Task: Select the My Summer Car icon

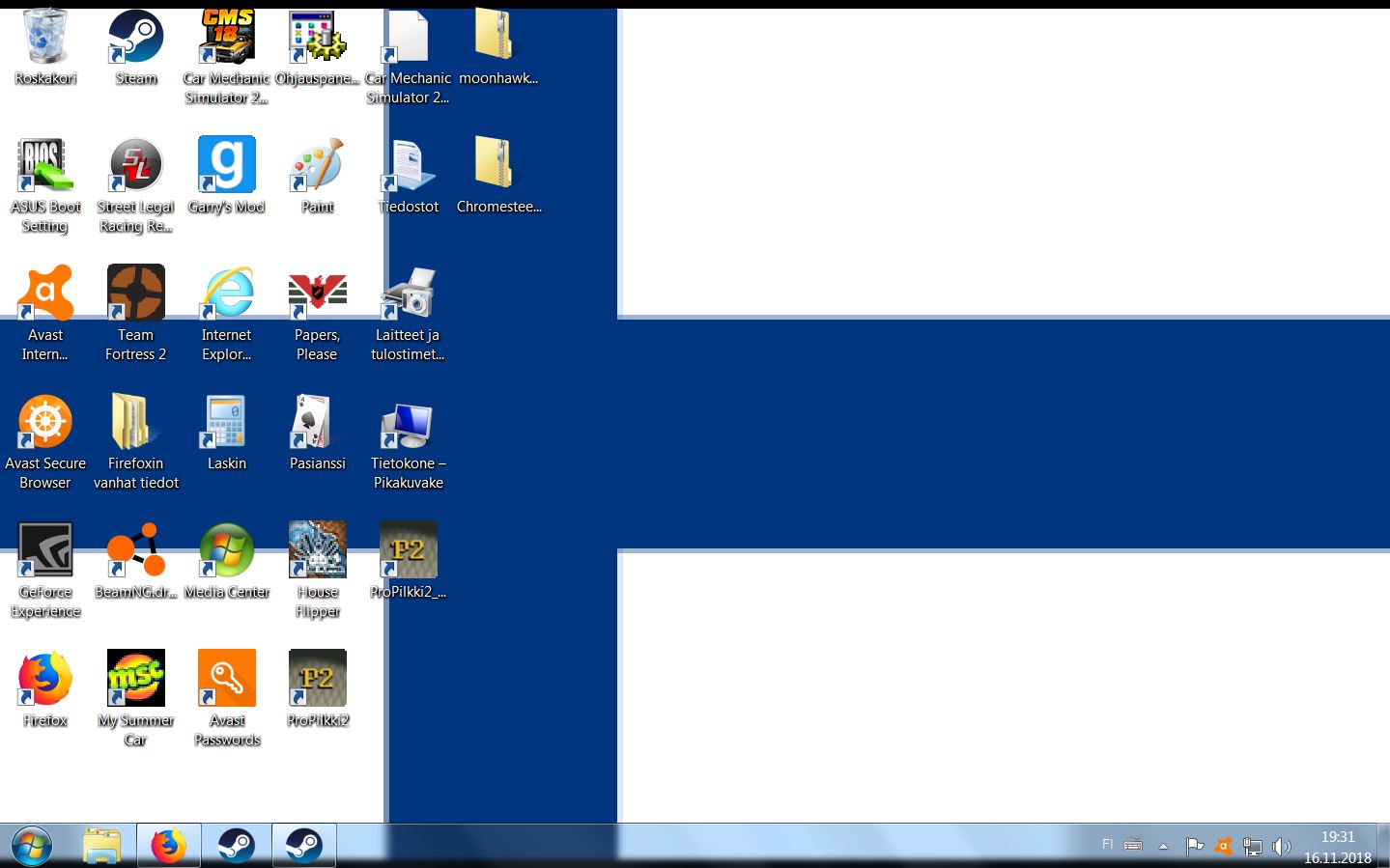Action: tap(136, 700)
